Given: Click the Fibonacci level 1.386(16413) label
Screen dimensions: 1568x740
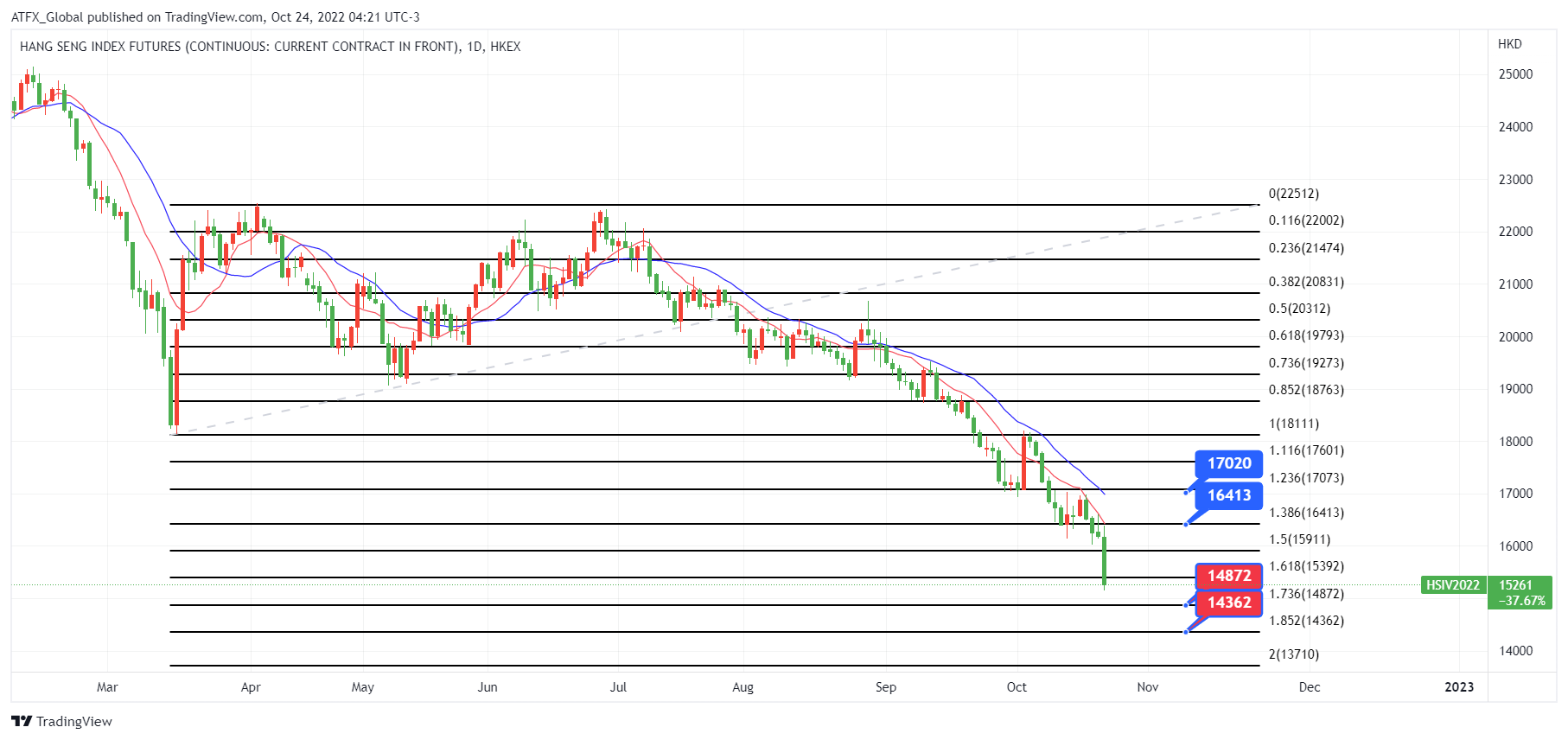Looking at the screenshot, I should pos(1306,513).
